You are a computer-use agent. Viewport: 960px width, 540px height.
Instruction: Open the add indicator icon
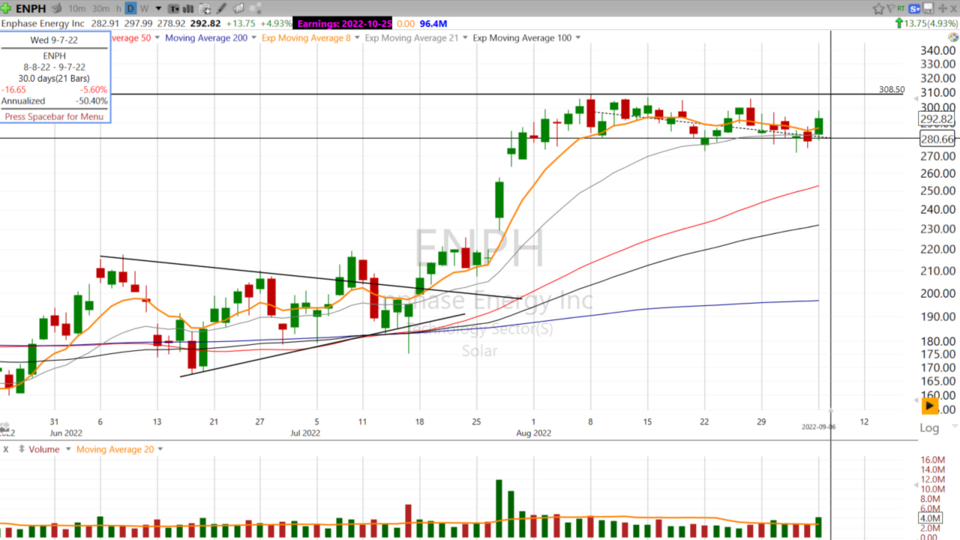tap(205, 9)
